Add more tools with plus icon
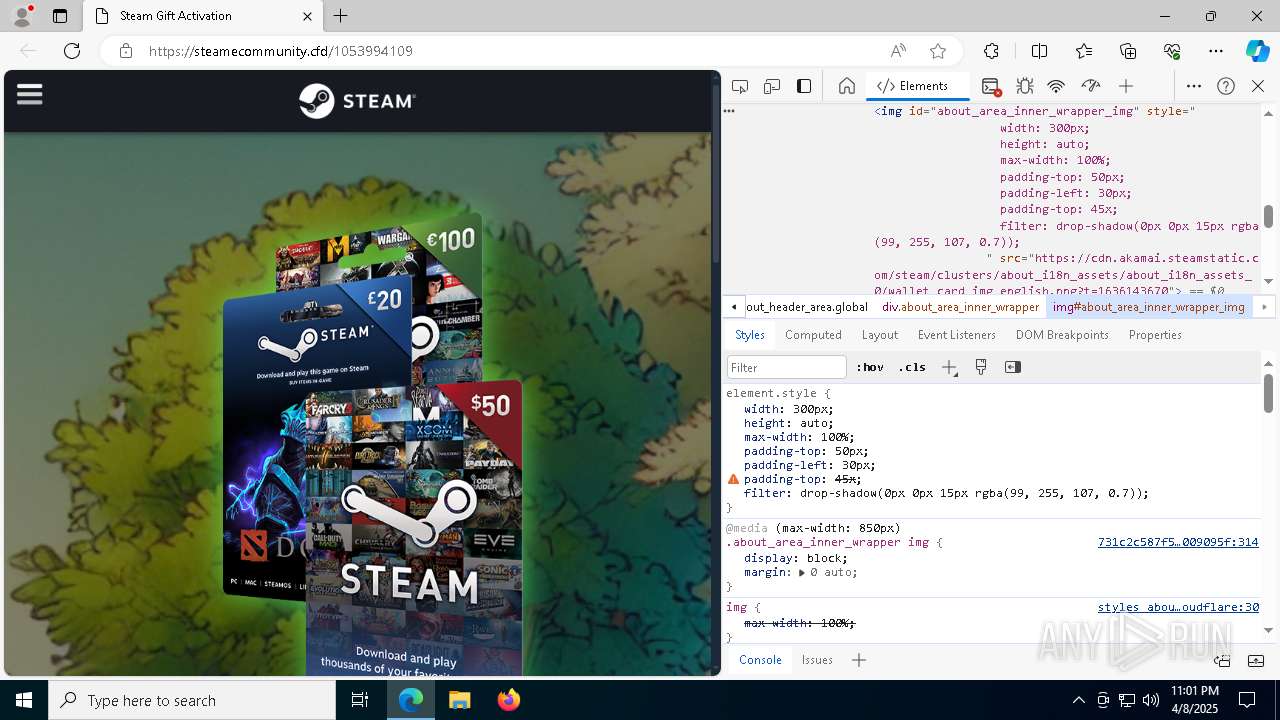Image resolution: width=1280 pixels, height=720 pixels. click(1126, 86)
